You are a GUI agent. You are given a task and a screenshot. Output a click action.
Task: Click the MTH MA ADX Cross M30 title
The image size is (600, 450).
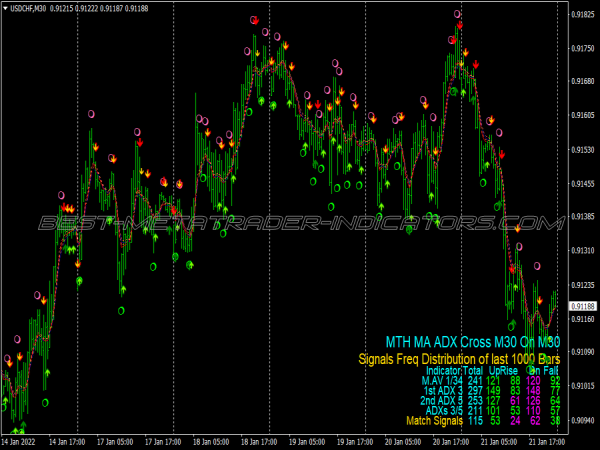click(x=473, y=342)
